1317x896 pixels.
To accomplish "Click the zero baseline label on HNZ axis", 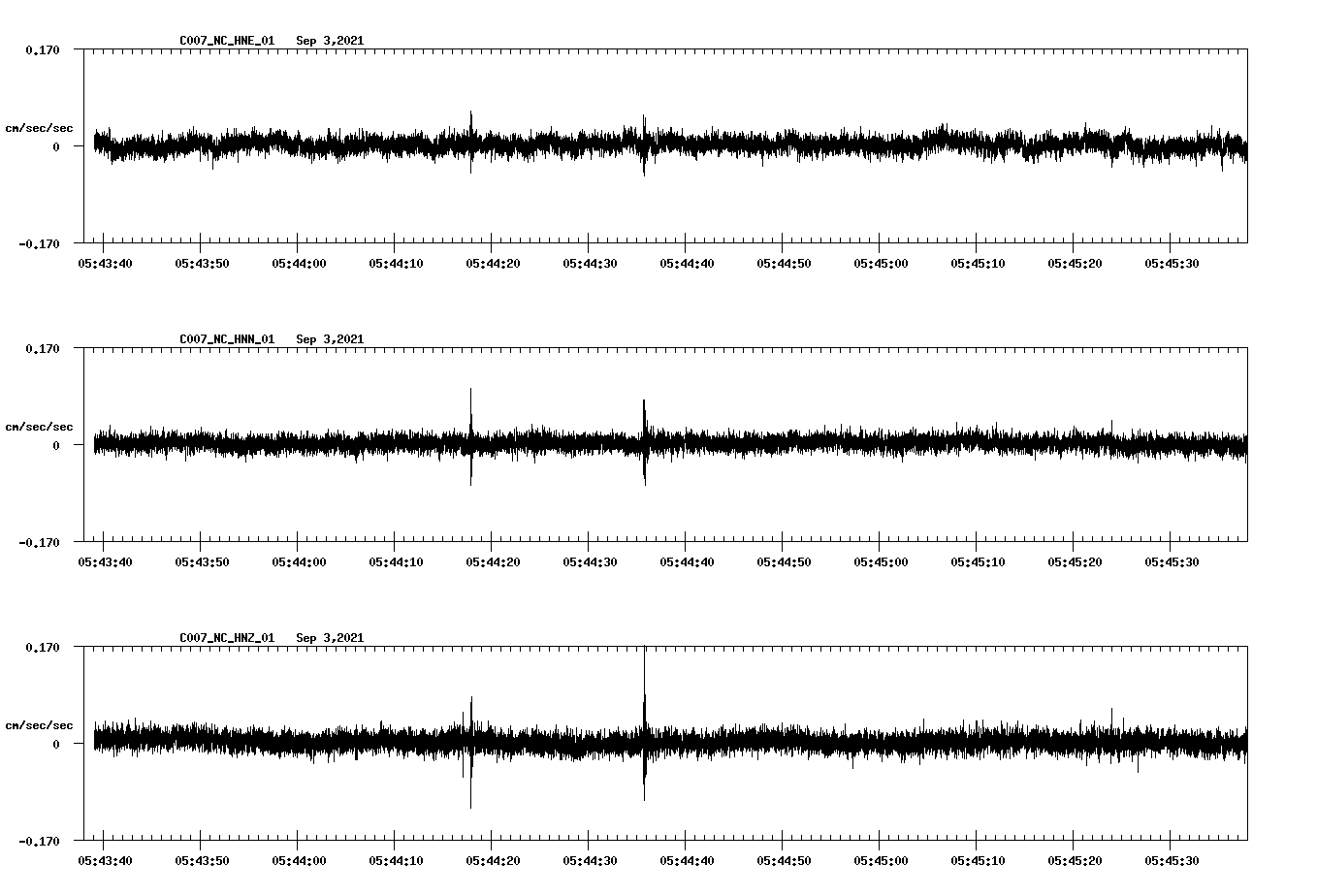I will point(55,744).
